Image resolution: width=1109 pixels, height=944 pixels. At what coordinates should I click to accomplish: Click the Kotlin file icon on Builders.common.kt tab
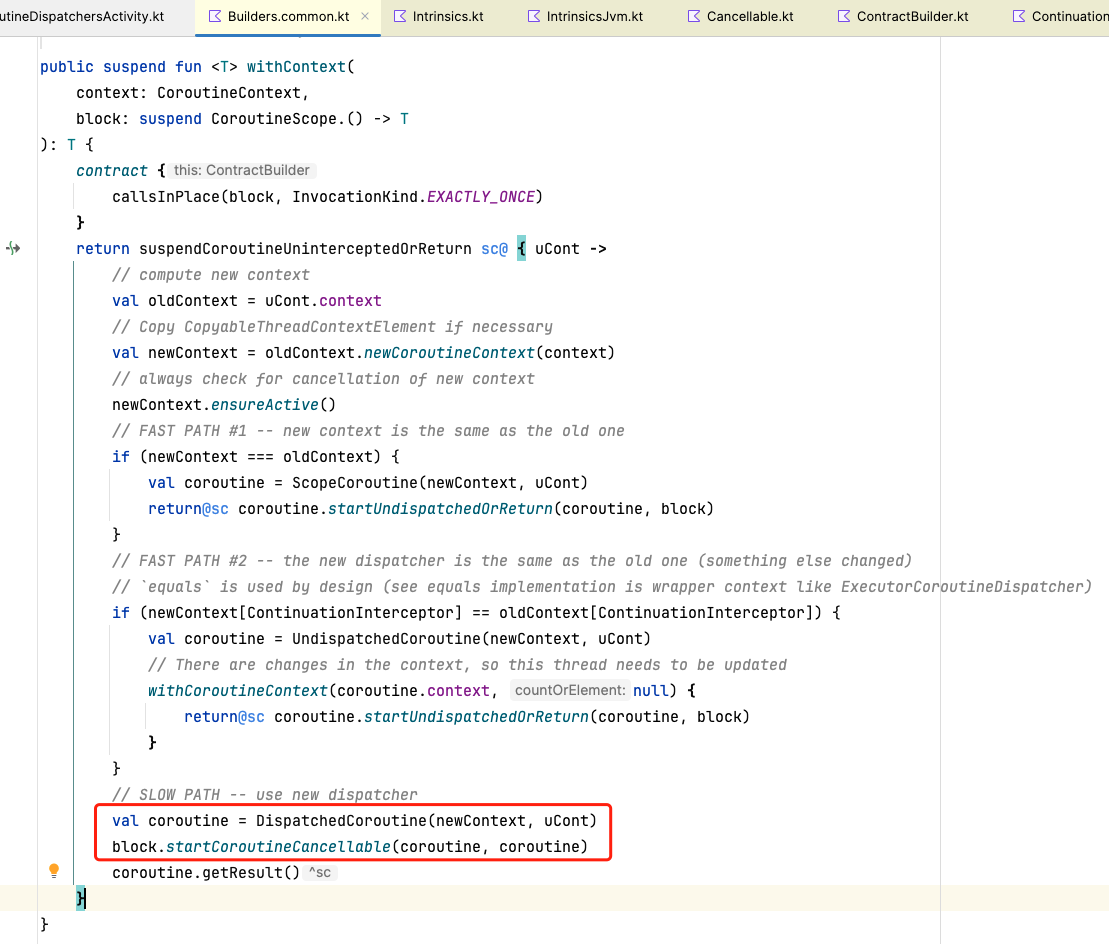(214, 16)
